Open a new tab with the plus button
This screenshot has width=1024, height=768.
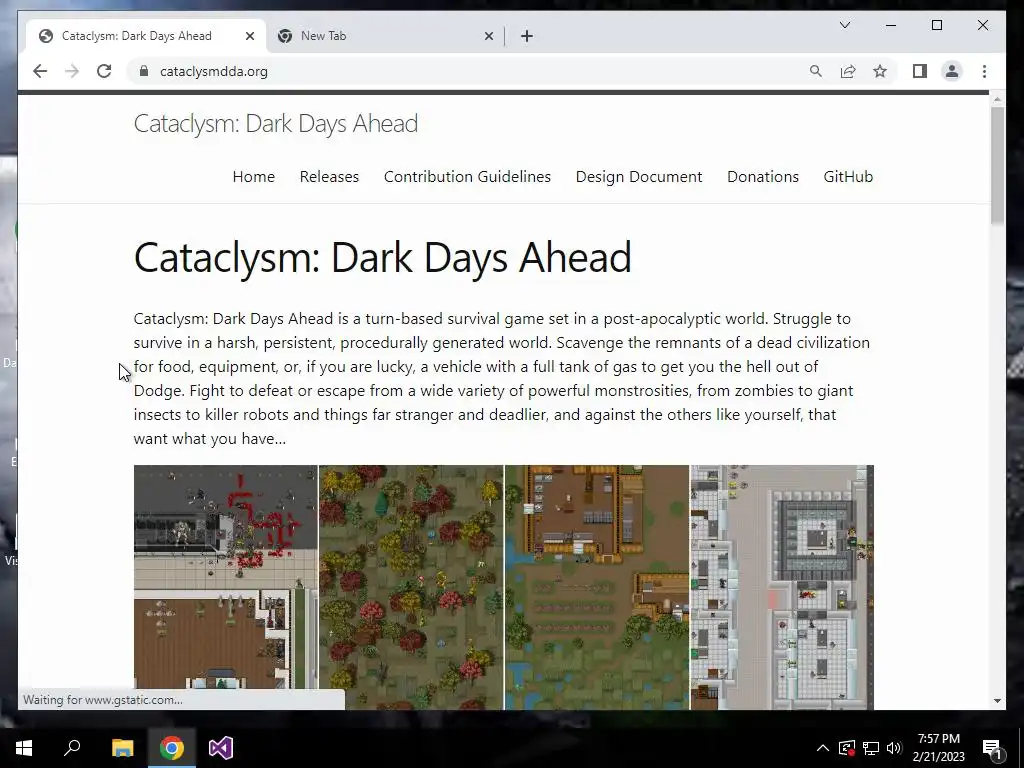(527, 36)
